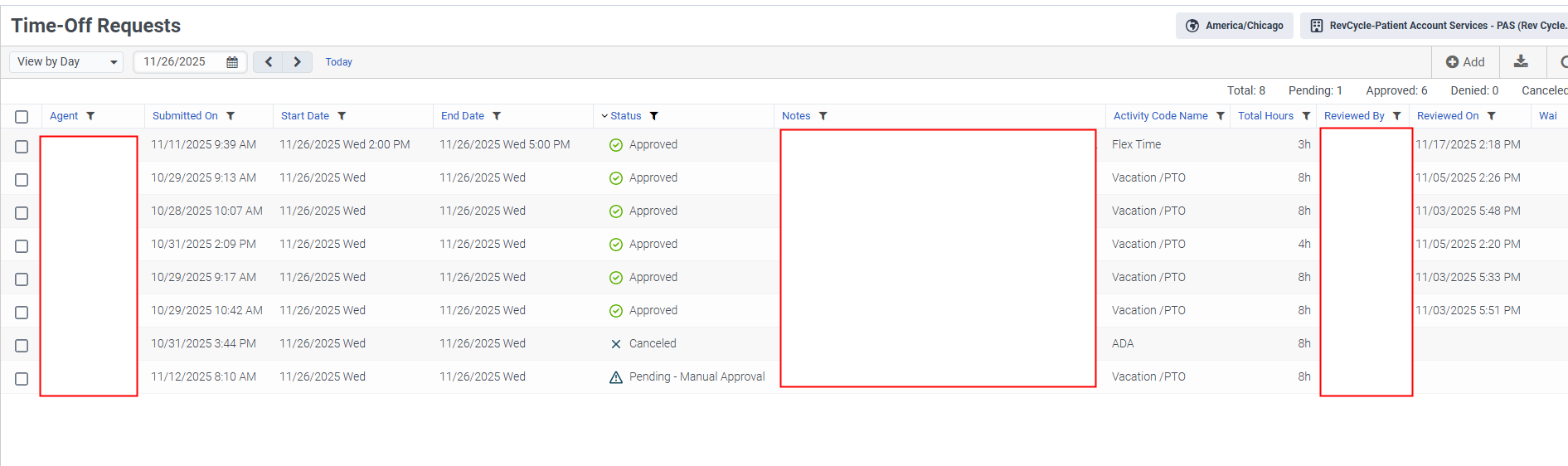Go to next day arrow

pos(297,62)
